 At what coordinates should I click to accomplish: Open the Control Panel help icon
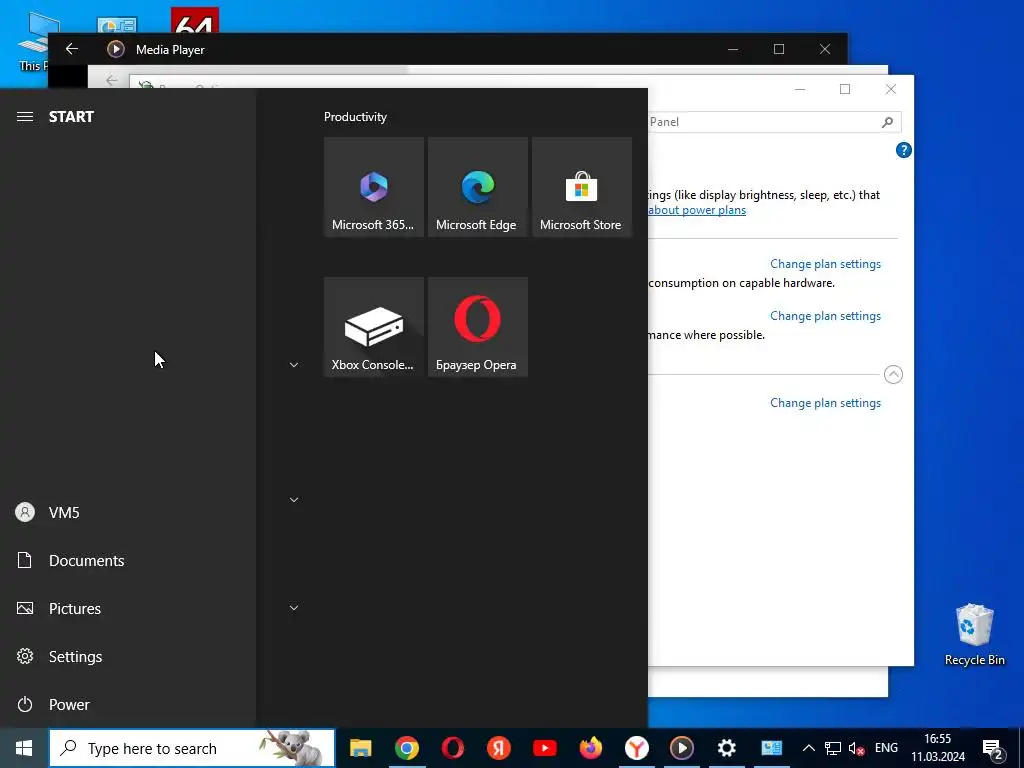point(903,150)
